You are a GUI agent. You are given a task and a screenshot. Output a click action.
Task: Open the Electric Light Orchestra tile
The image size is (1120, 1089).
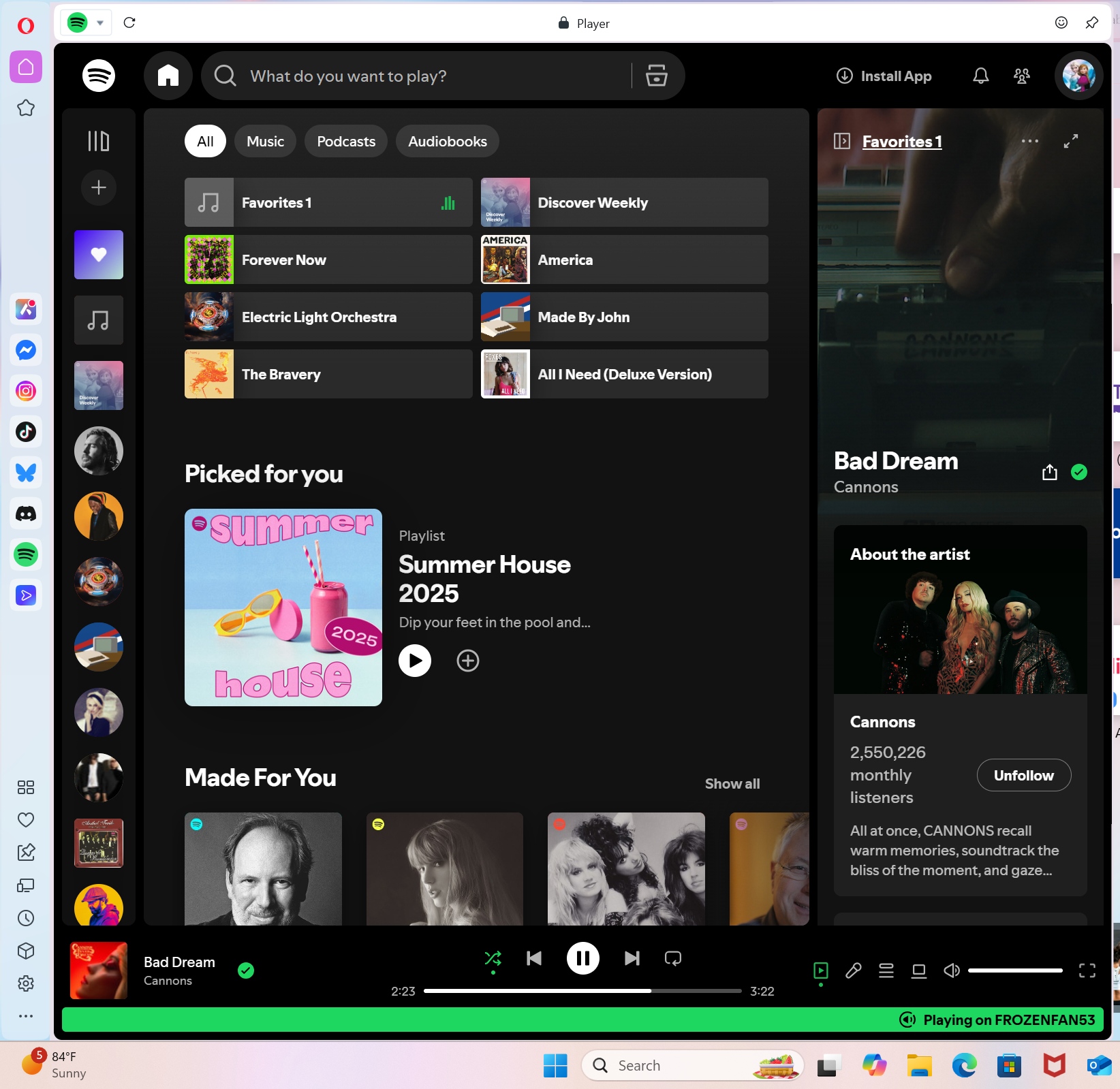(328, 317)
